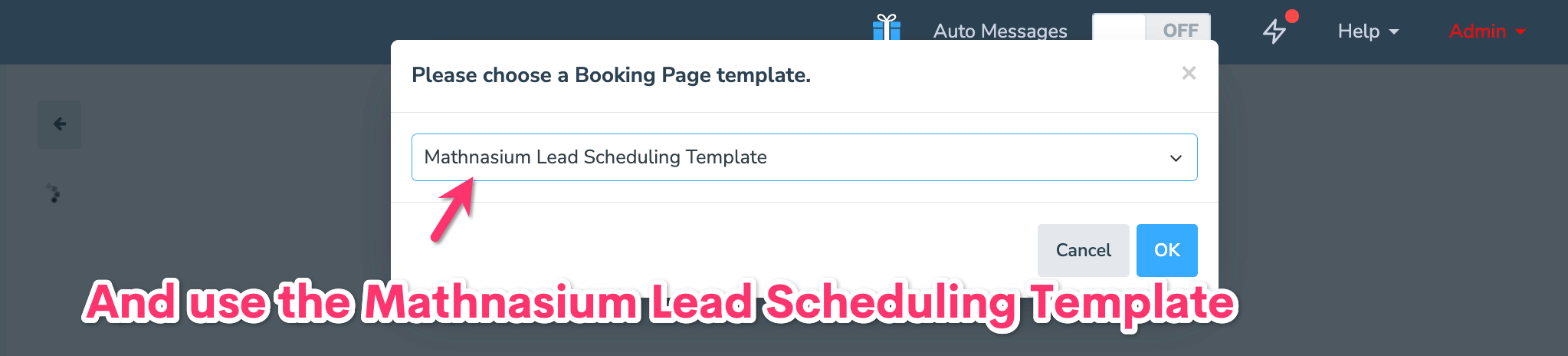Click the red notification dot badge
Screen dimensions: 1568x356
point(1292,15)
